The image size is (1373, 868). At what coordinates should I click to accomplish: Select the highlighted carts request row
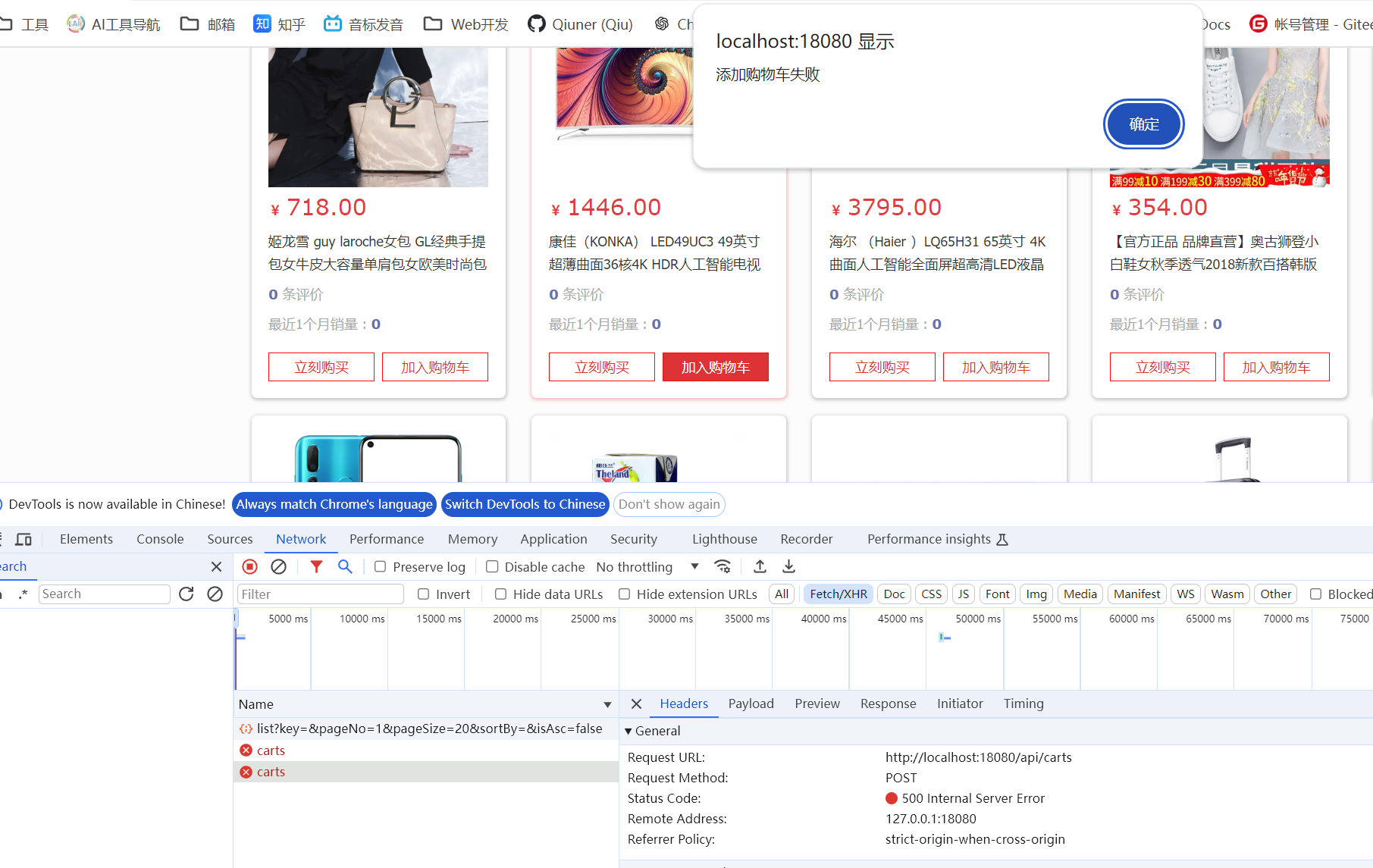[426, 772]
